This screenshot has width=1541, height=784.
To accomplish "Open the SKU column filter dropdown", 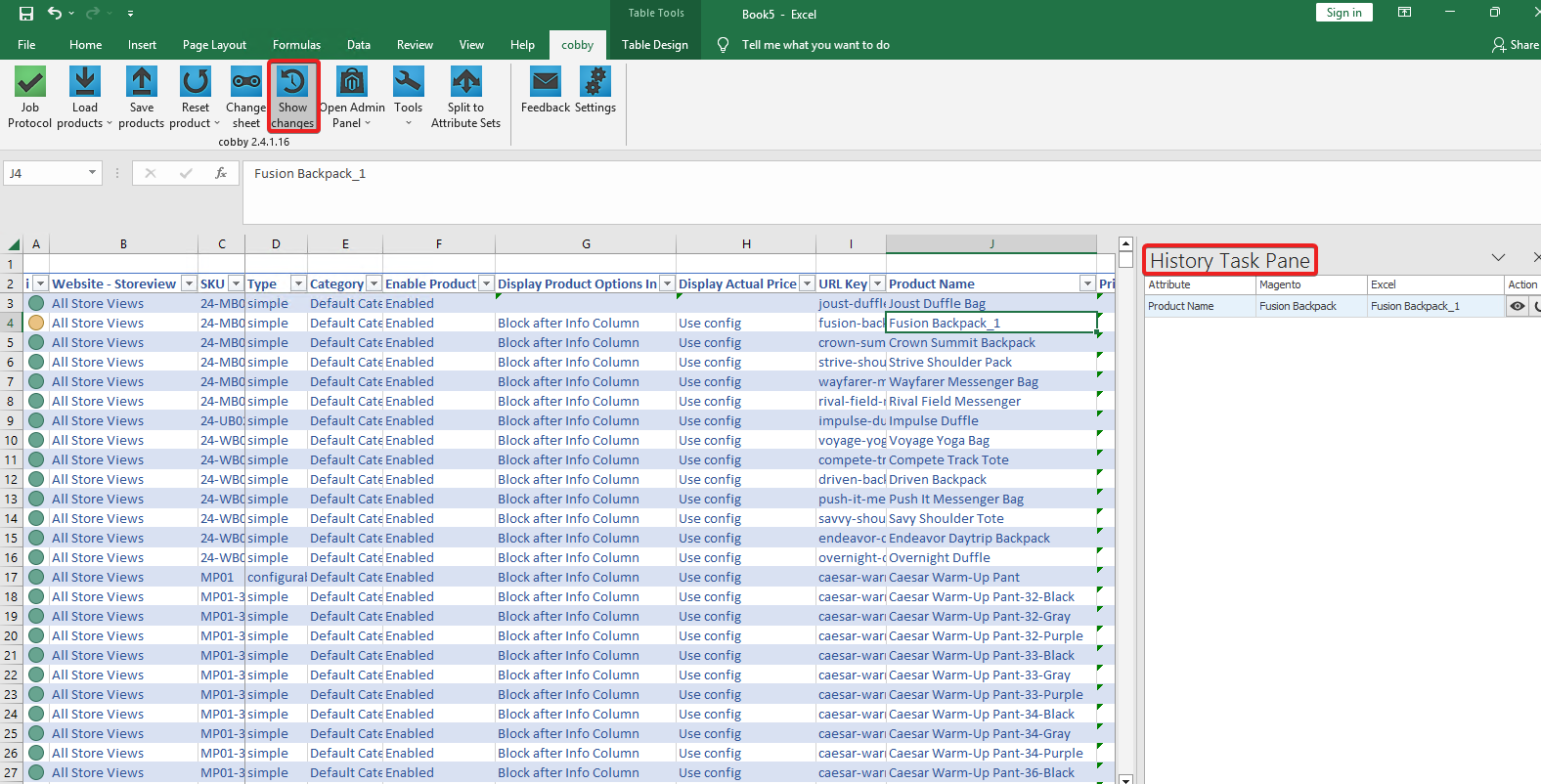I will click(236, 283).
